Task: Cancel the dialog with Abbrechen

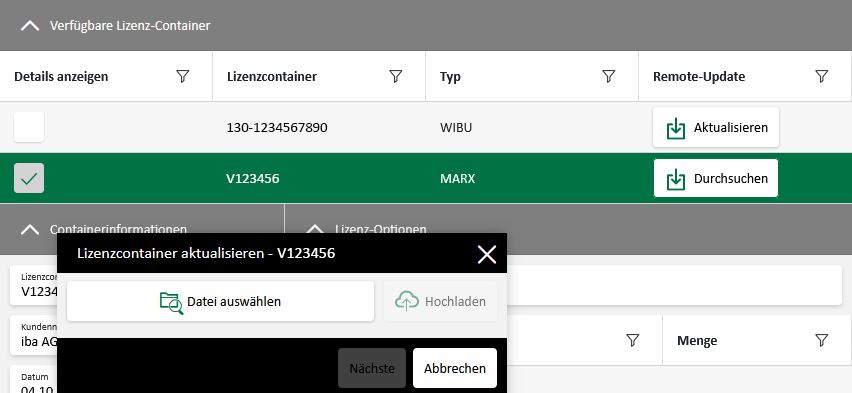Action: pyautogui.click(x=455, y=368)
